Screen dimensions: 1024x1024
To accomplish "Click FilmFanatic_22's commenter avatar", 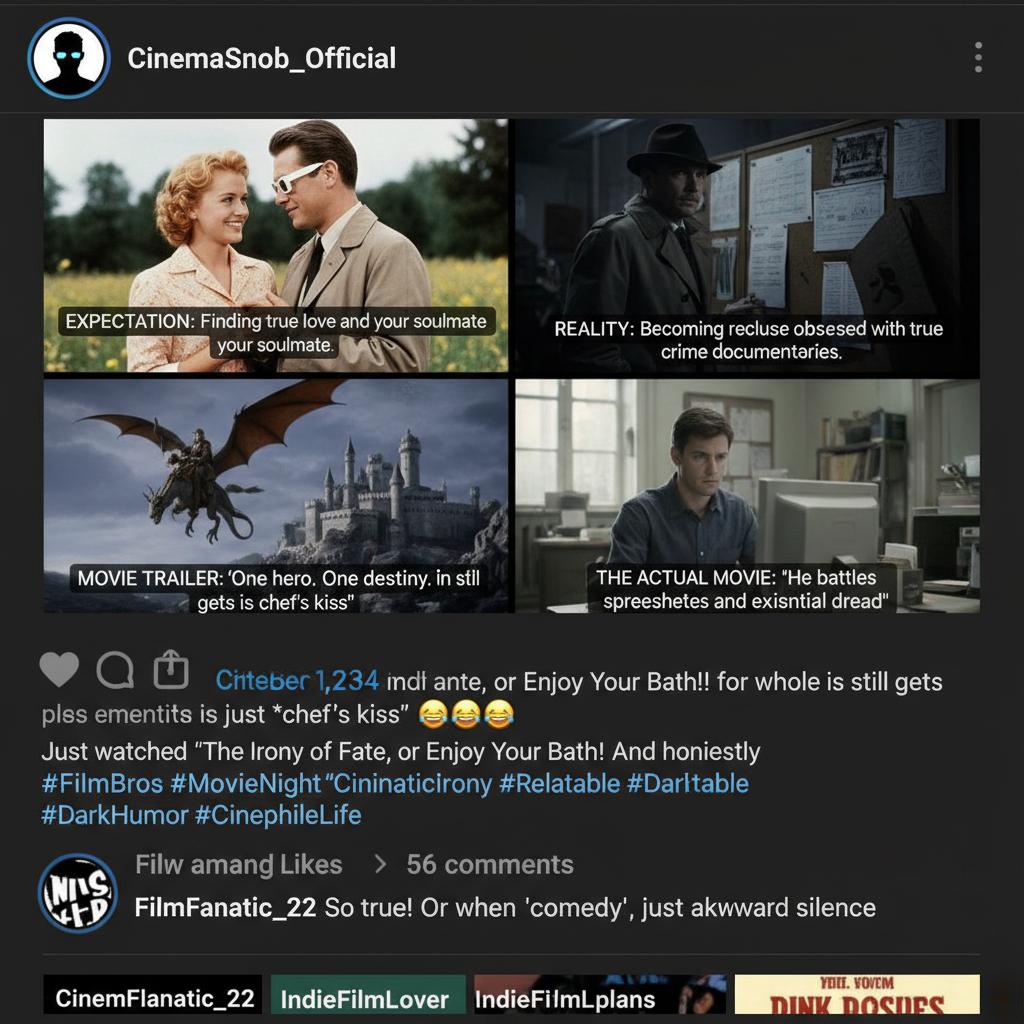I will coord(77,893).
